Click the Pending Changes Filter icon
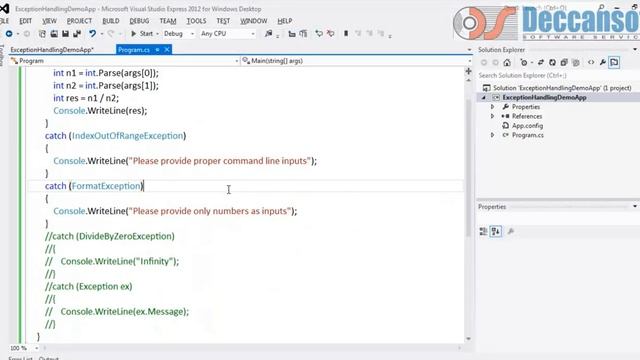 [x=524, y=62]
